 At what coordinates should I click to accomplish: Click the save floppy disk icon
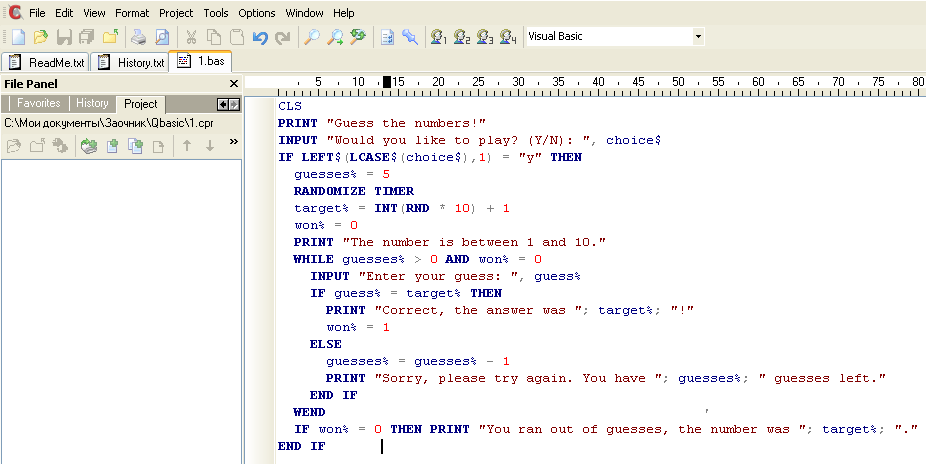(64, 37)
